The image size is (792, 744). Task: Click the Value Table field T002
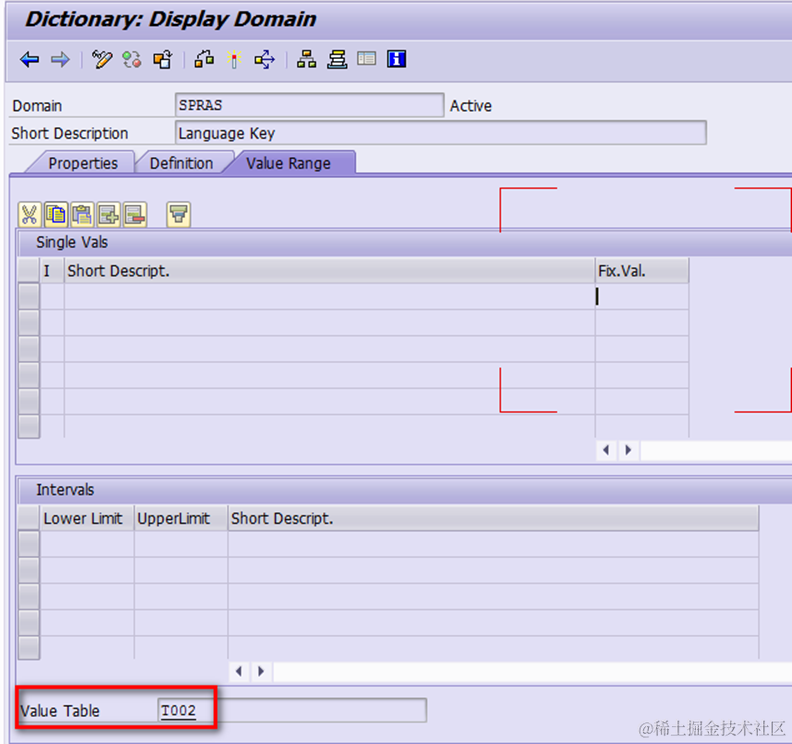pos(291,710)
